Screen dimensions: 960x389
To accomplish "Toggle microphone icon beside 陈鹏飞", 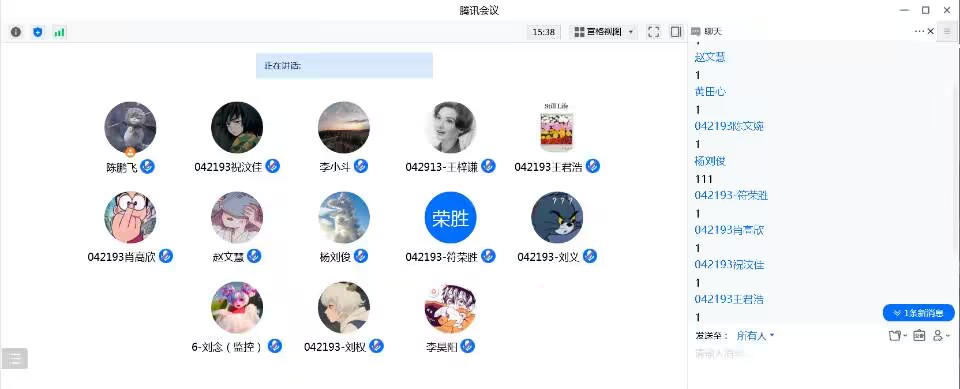I will (147, 166).
